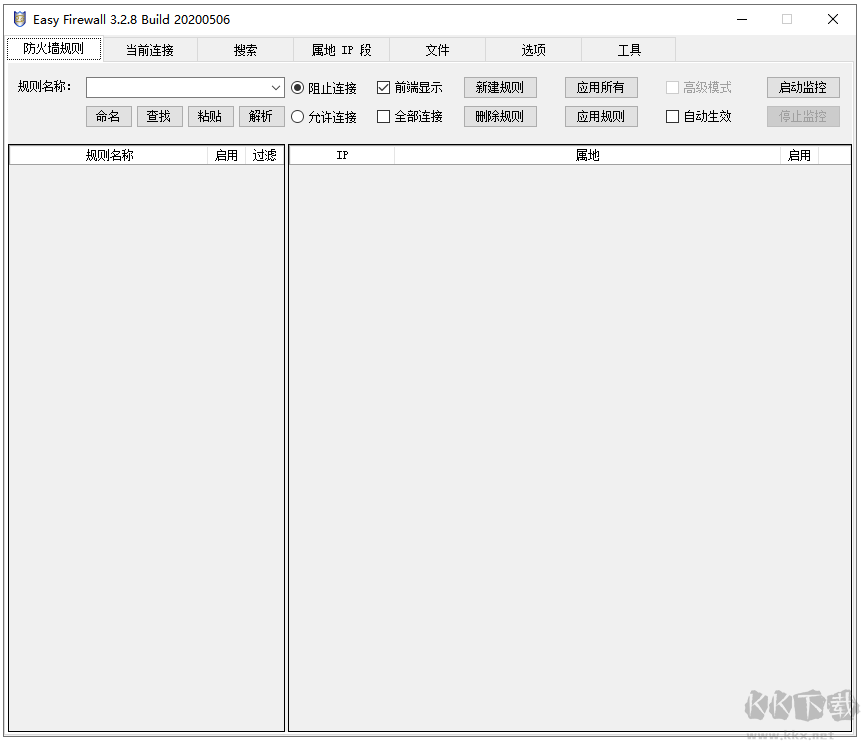The width and height of the screenshot is (861, 742).
Task: Click the 删除规则 button
Action: pos(500,116)
